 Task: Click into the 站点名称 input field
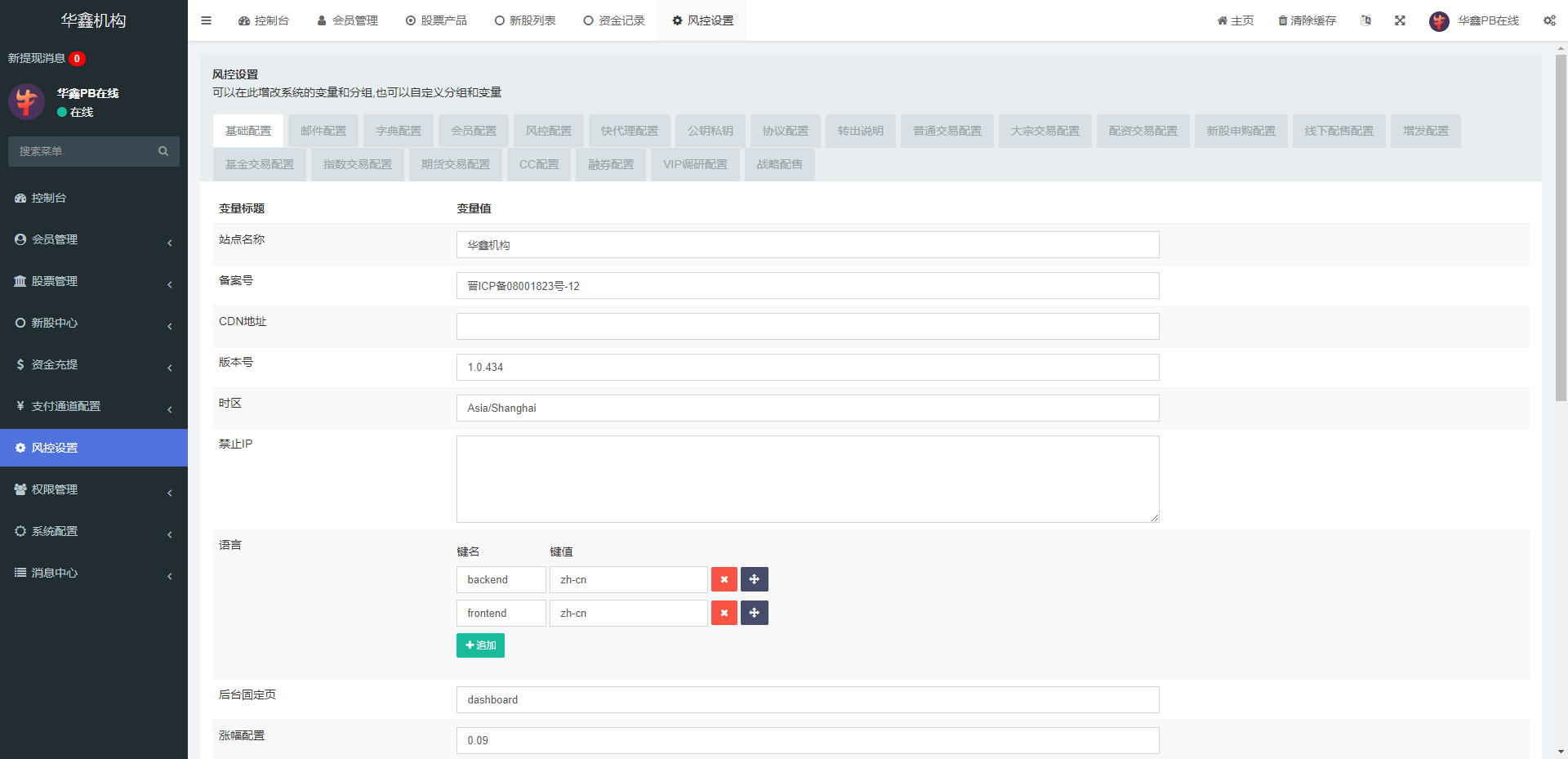[x=808, y=245]
